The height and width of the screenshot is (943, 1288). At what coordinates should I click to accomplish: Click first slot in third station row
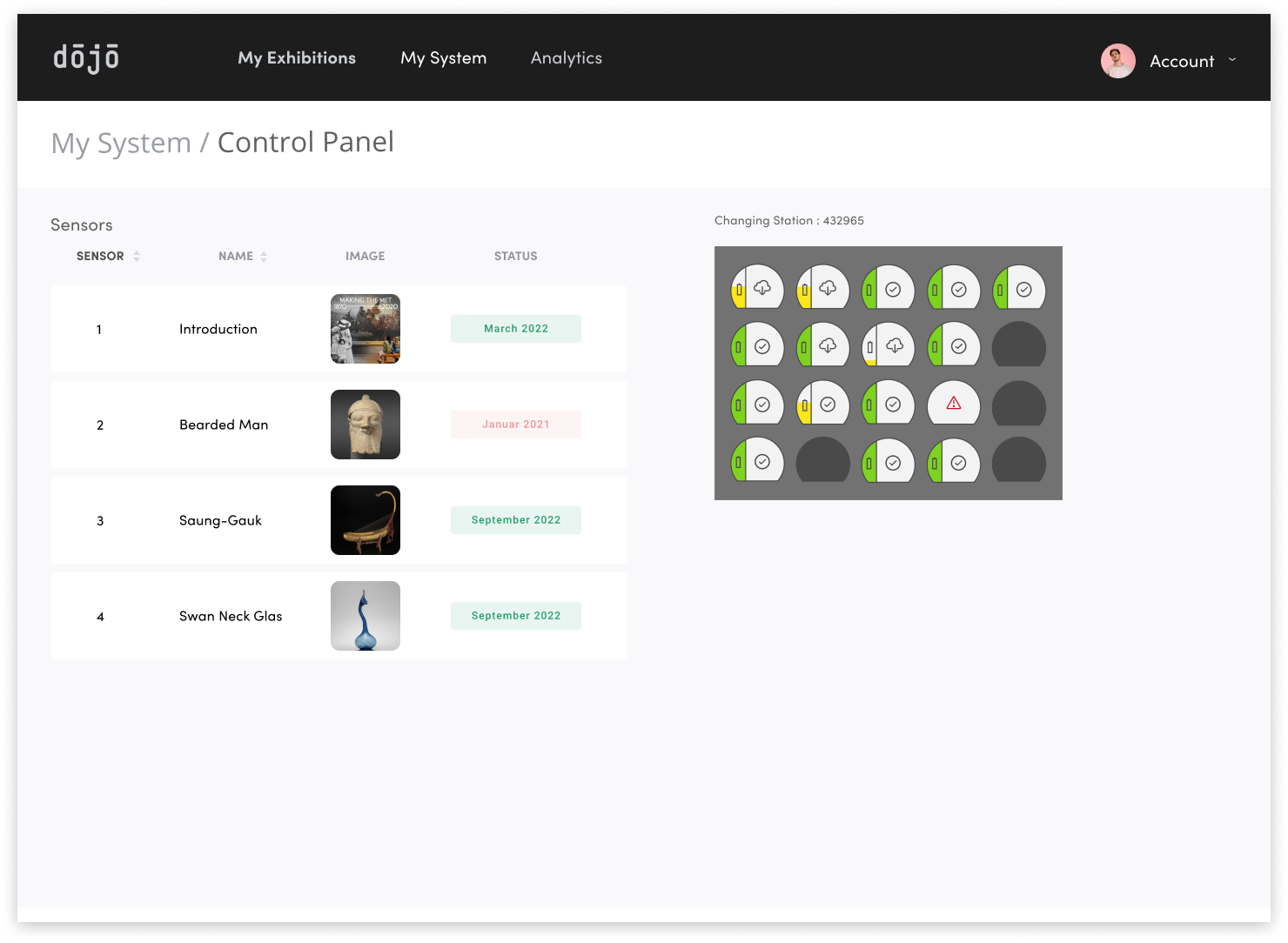[757, 404]
